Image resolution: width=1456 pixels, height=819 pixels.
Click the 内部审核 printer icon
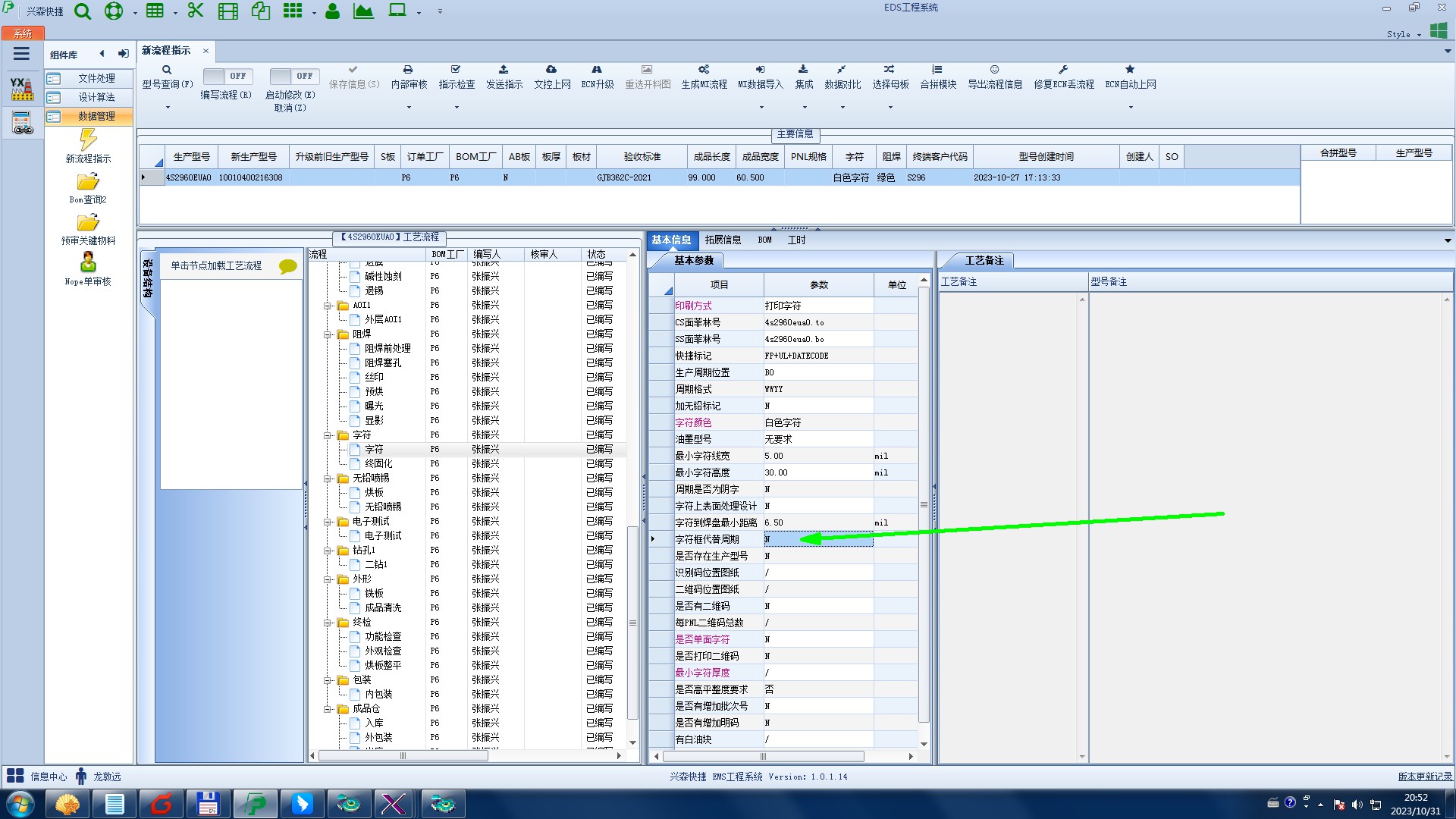point(408,70)
